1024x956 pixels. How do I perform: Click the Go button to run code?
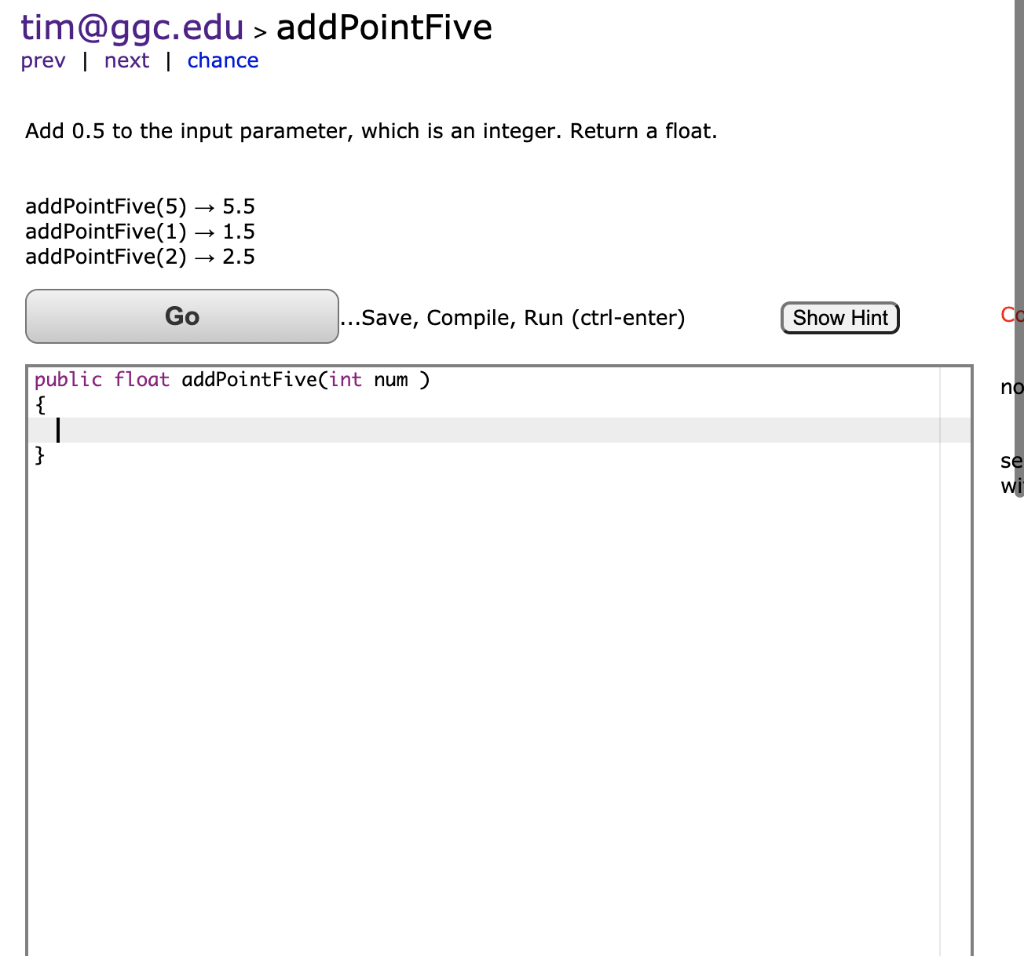[x=181, y=316]
